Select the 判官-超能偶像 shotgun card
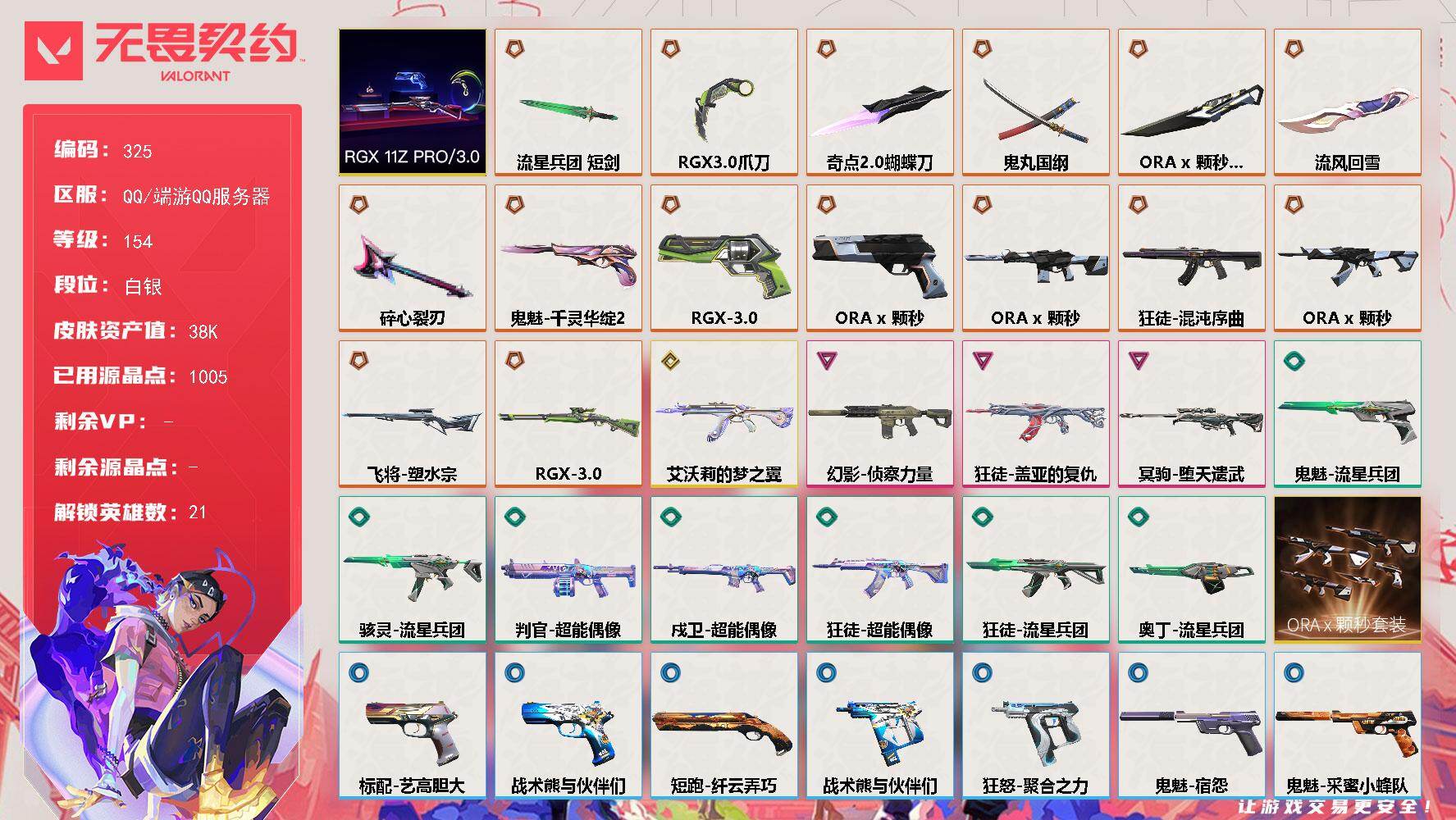1456x820 pixels. tap(568, 570)
